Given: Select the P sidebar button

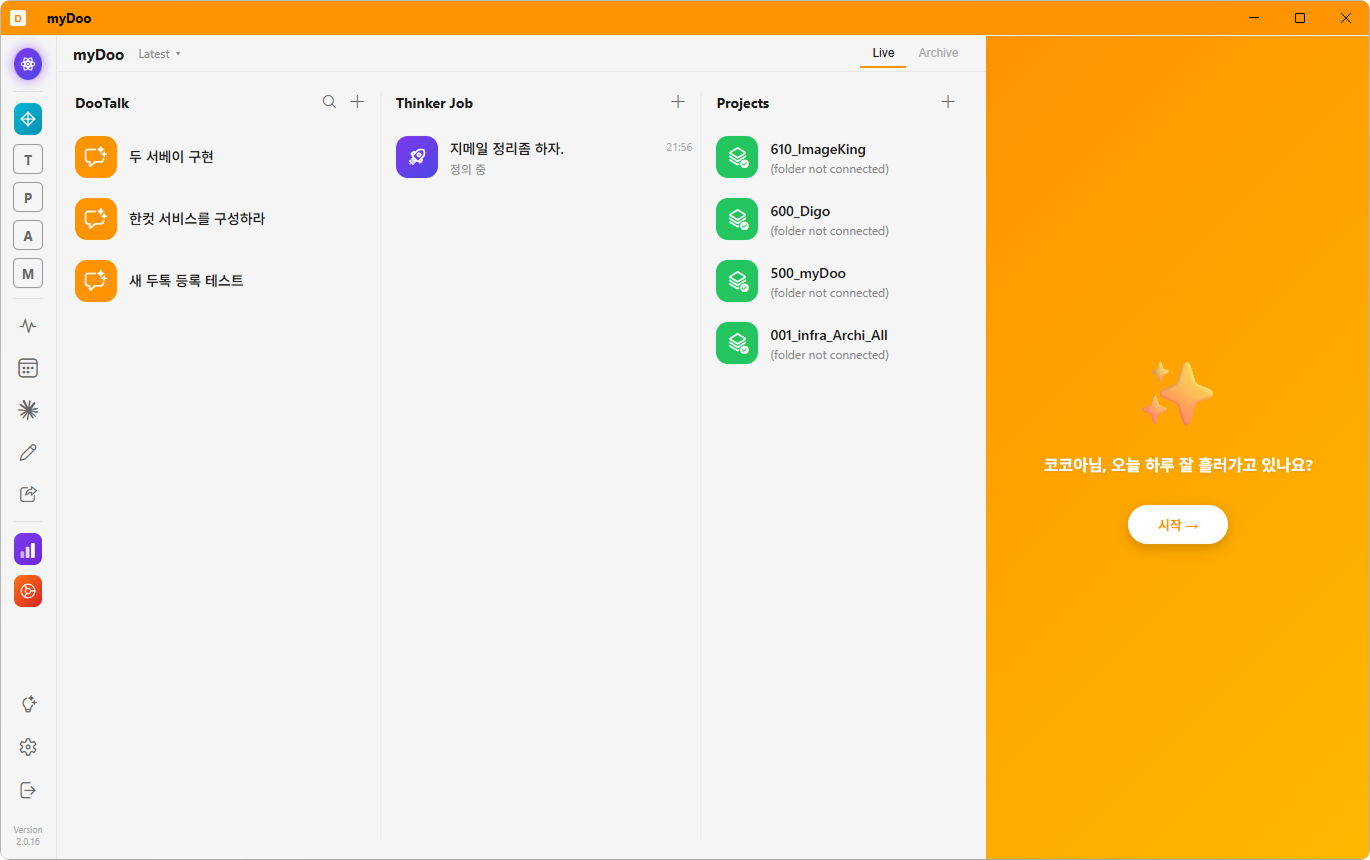Looking at the screenshot, I should point(28,198).
